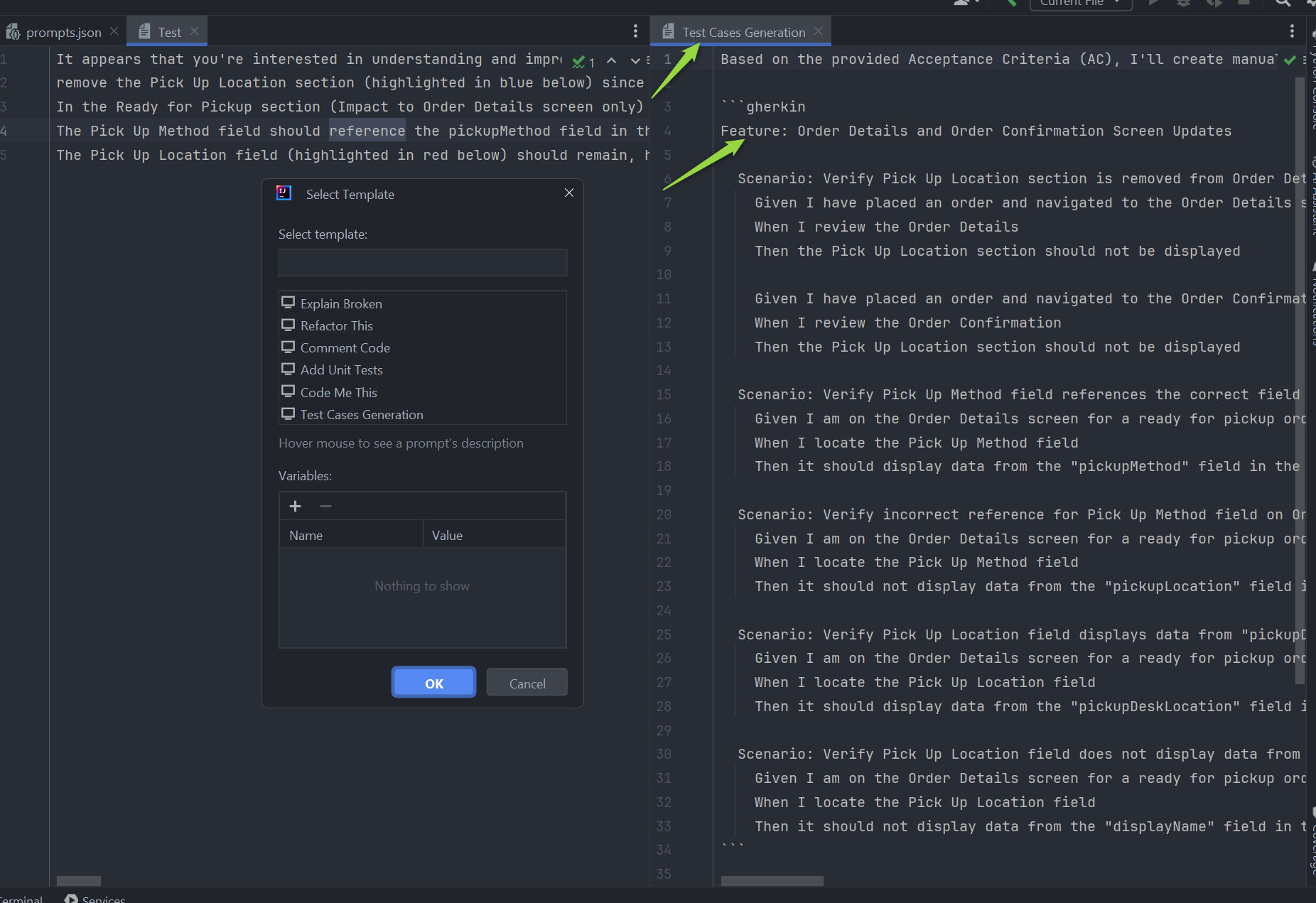Close the Test tab

[x=194, y=31]
